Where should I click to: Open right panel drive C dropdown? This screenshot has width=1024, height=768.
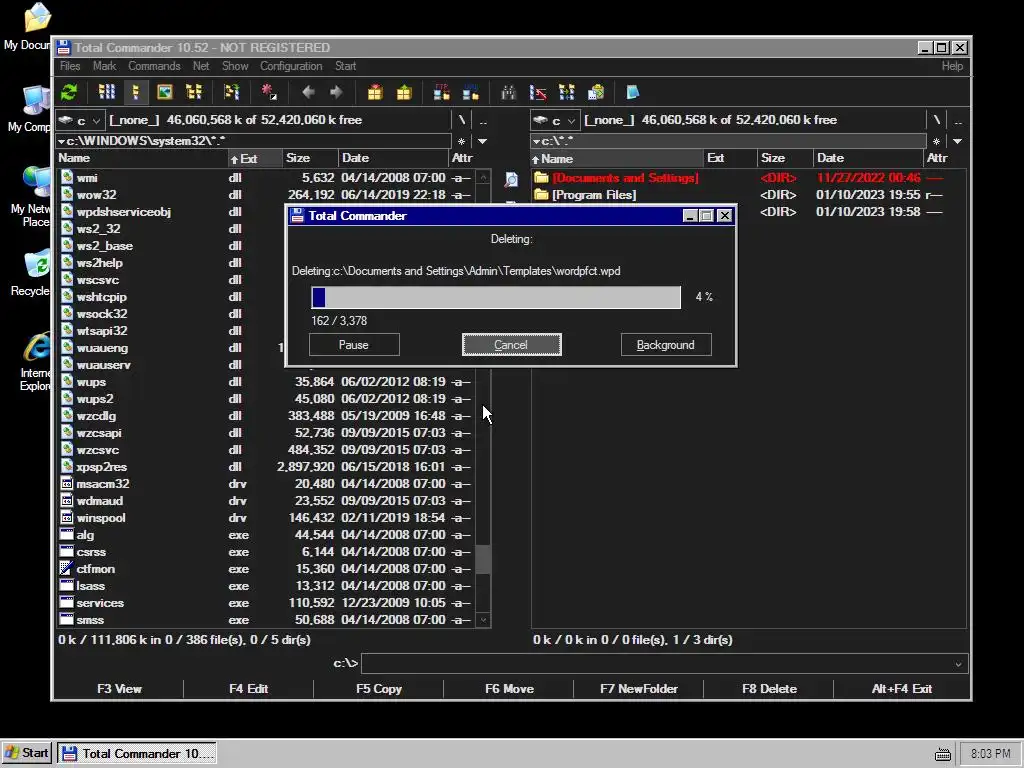(x=554, y=120)
